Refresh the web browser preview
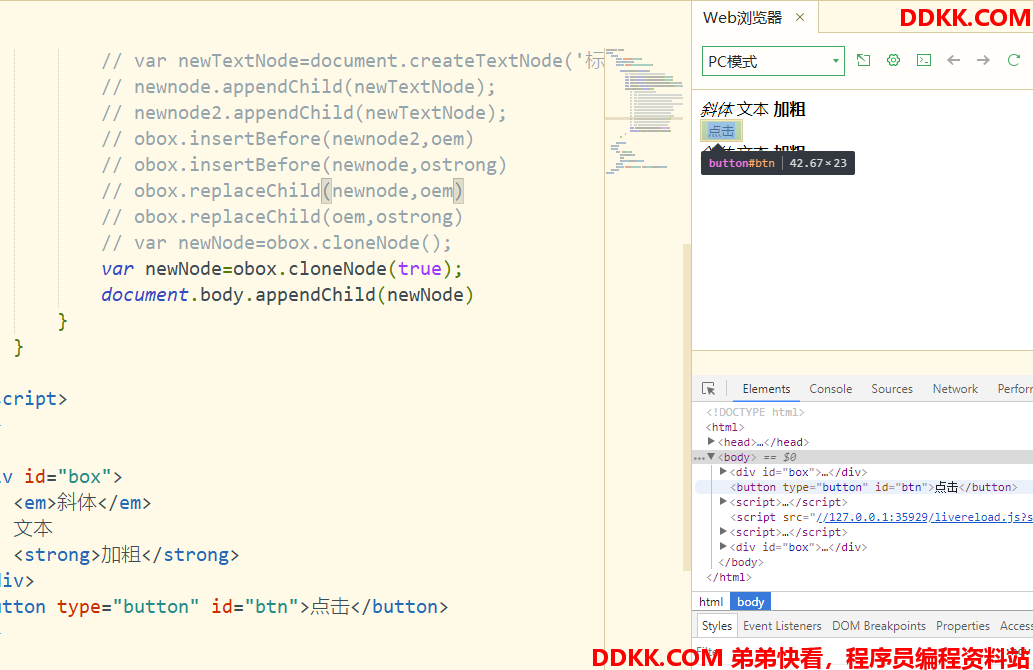Viewport: 1033px width, 670px height. coord(1014,61)
